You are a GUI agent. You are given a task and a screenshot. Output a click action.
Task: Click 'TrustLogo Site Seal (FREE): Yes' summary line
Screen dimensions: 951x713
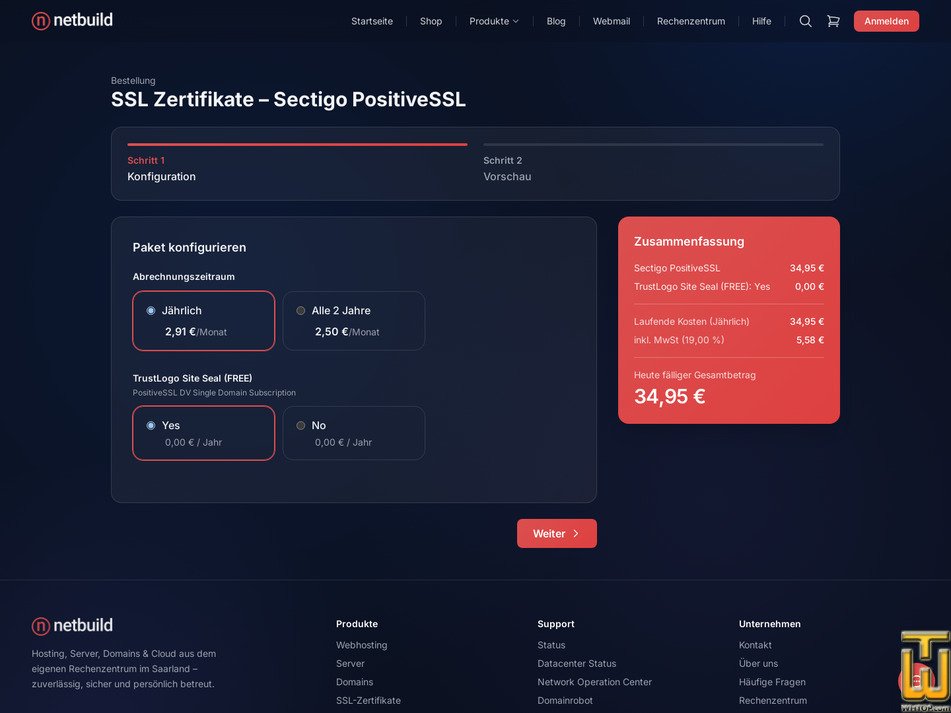(x=702, y=287)
